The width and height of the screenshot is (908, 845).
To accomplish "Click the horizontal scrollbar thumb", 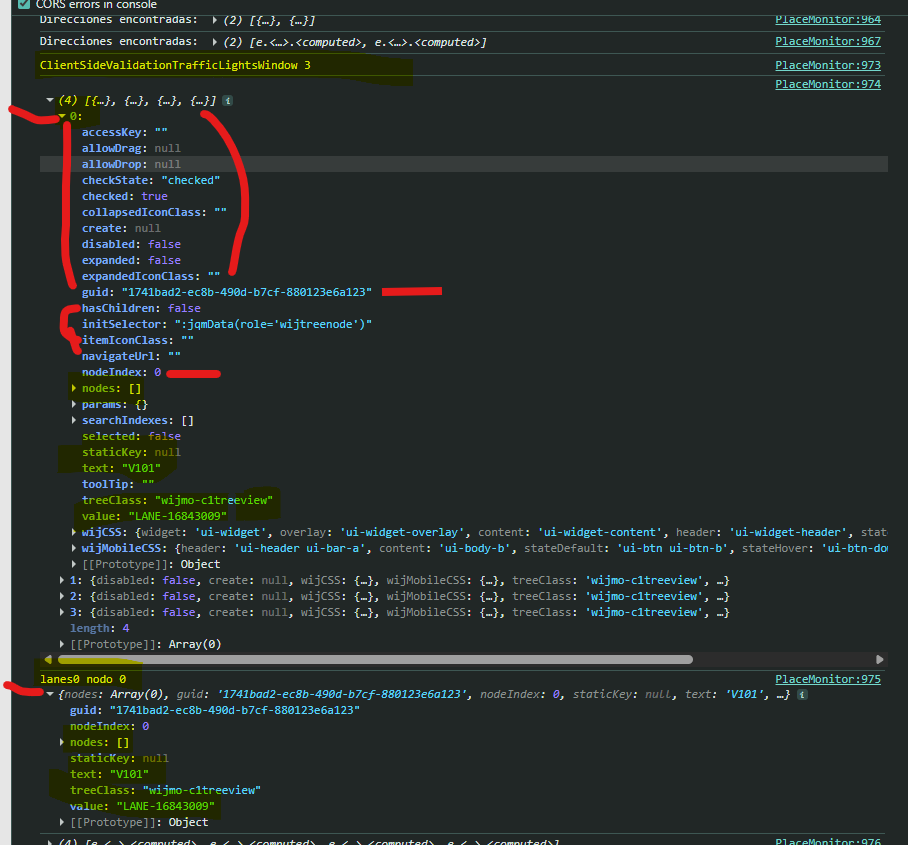I will tap(375, 660).
